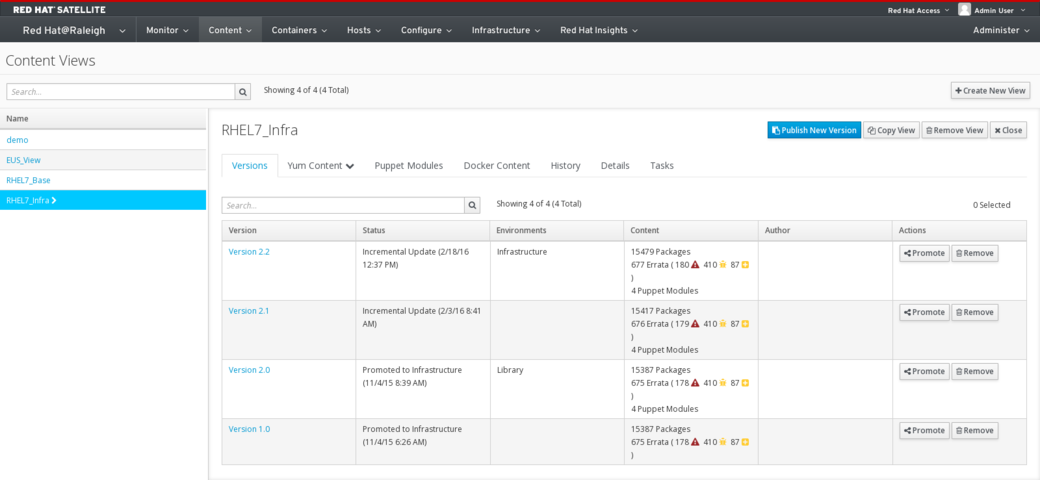Open the Administer menu

(1001, 30)
